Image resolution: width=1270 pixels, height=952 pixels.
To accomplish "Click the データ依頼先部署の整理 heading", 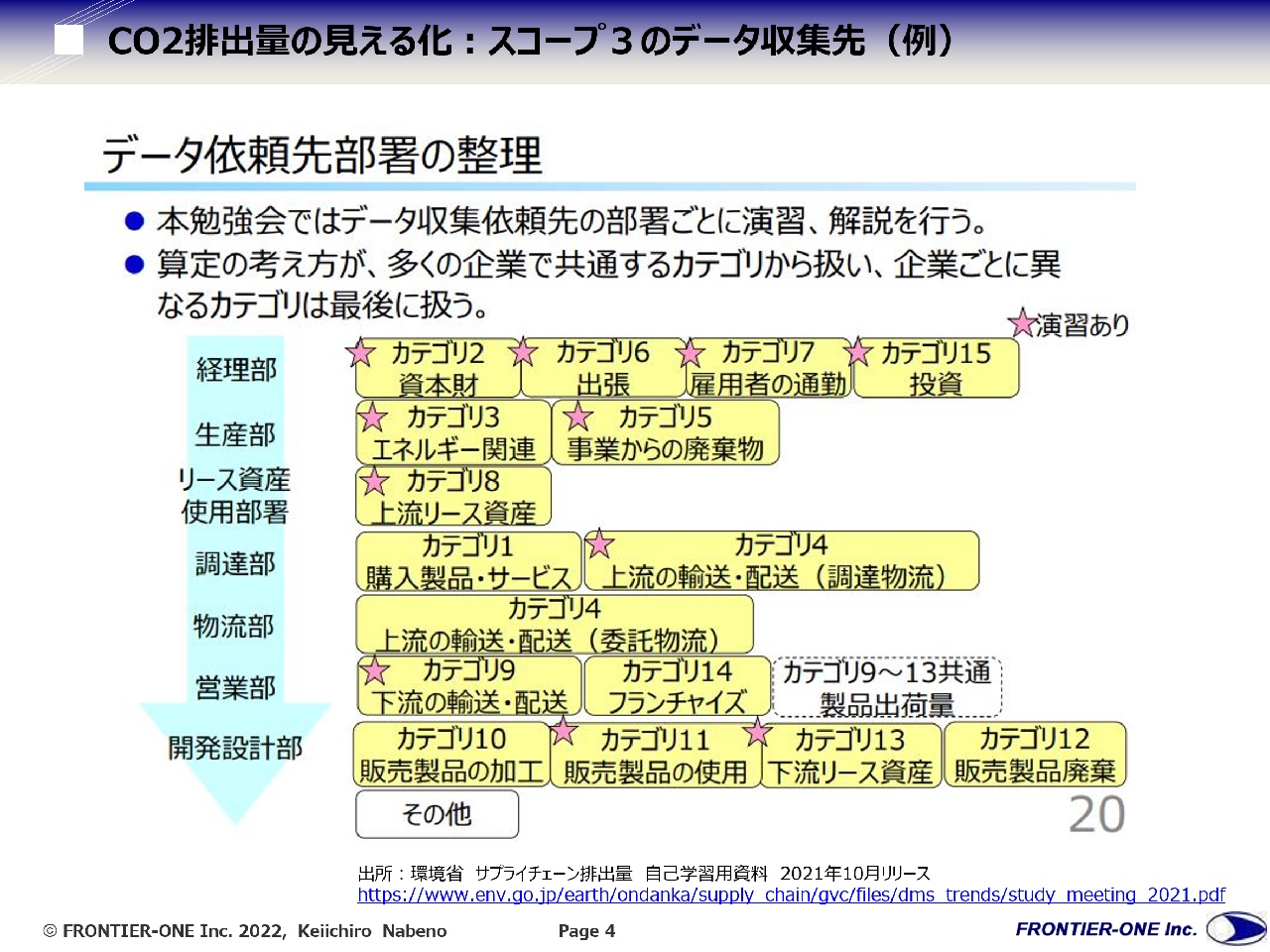I will click(x=322, y=156).
